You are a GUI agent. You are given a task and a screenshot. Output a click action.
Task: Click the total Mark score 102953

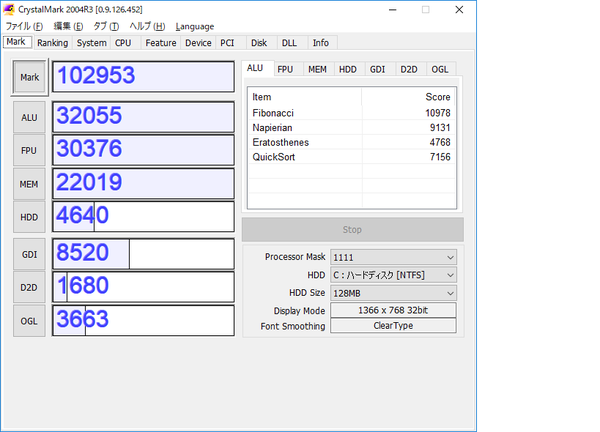[143, 77]
